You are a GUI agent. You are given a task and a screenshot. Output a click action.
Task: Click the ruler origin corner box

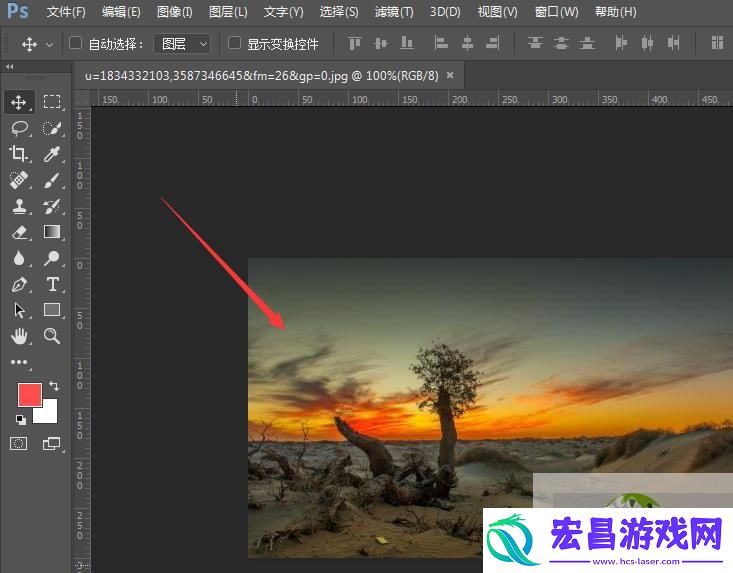tap(82, 99)
